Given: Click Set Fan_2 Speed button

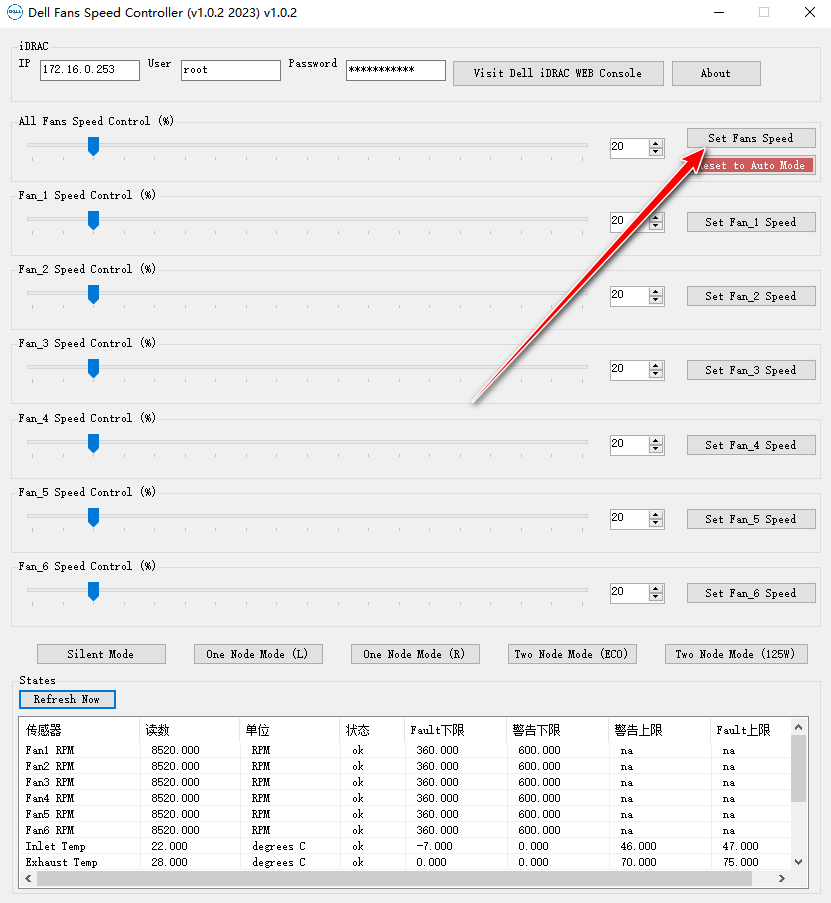Looking at the screenshot, I should (751, 296).
